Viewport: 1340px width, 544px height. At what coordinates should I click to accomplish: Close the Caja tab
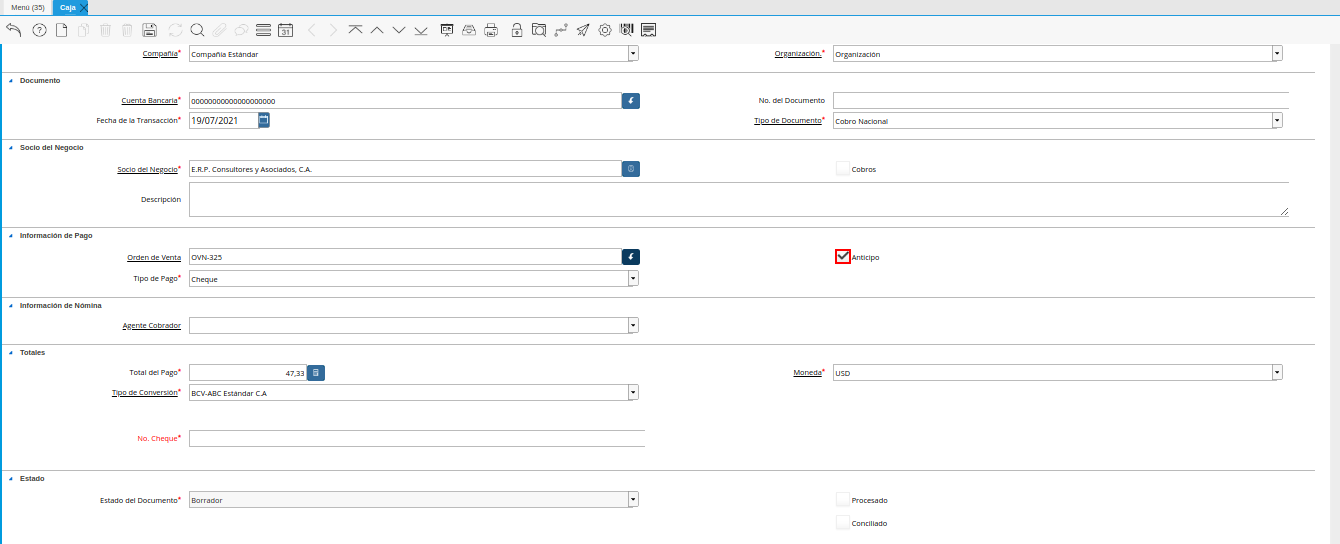[x=84, y=7]
